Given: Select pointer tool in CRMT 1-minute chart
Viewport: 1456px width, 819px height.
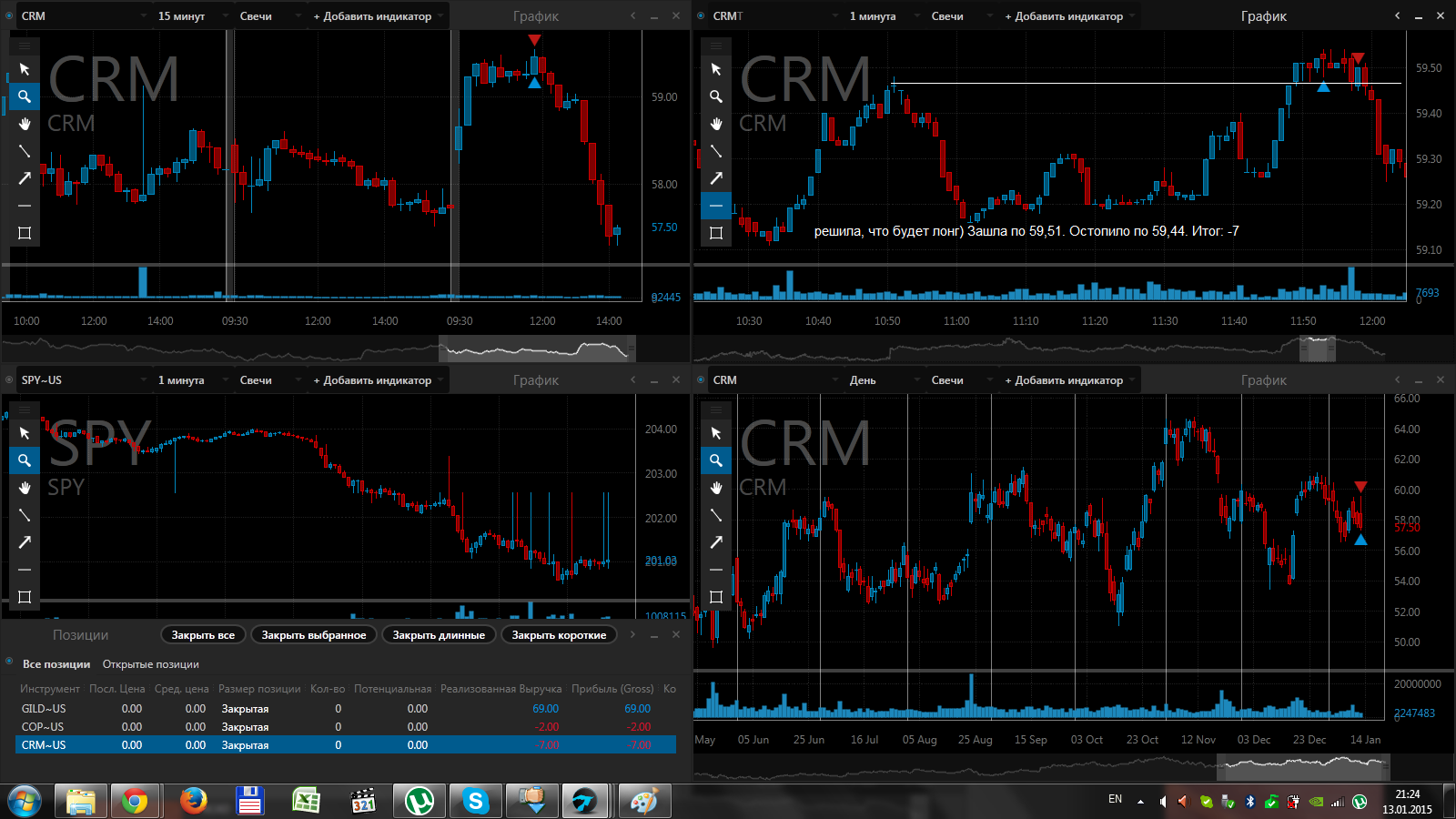Looking at the screenshot, I should [x=716, y=69].
